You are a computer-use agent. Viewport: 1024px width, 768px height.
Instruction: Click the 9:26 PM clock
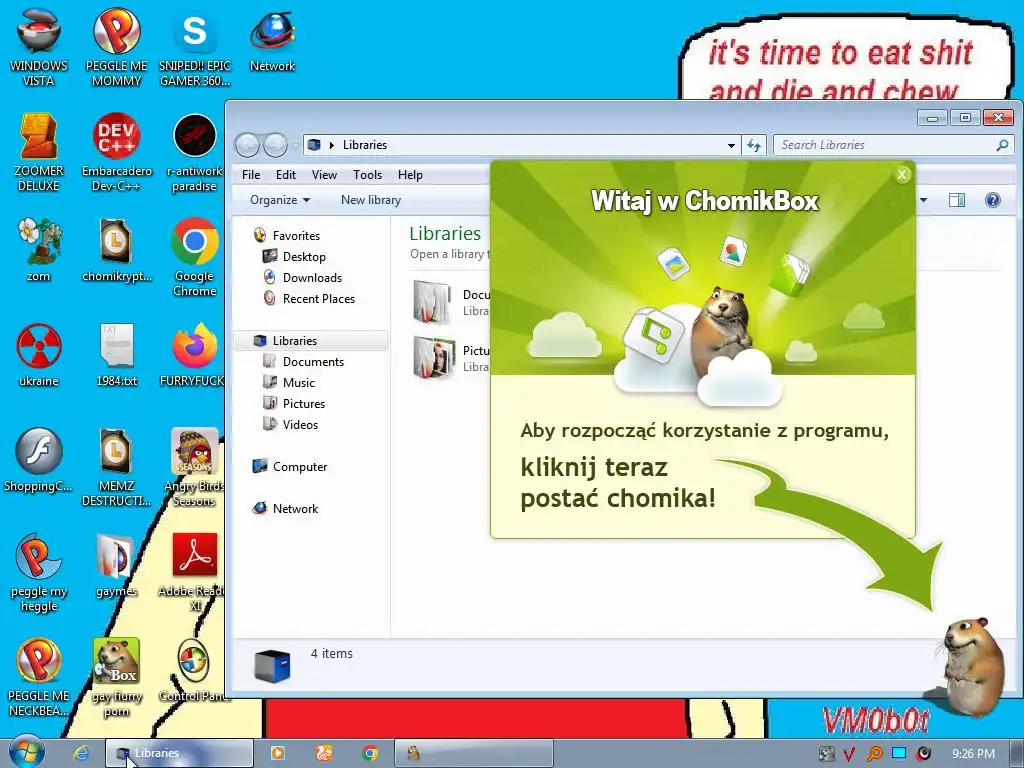tap(973, 754)
